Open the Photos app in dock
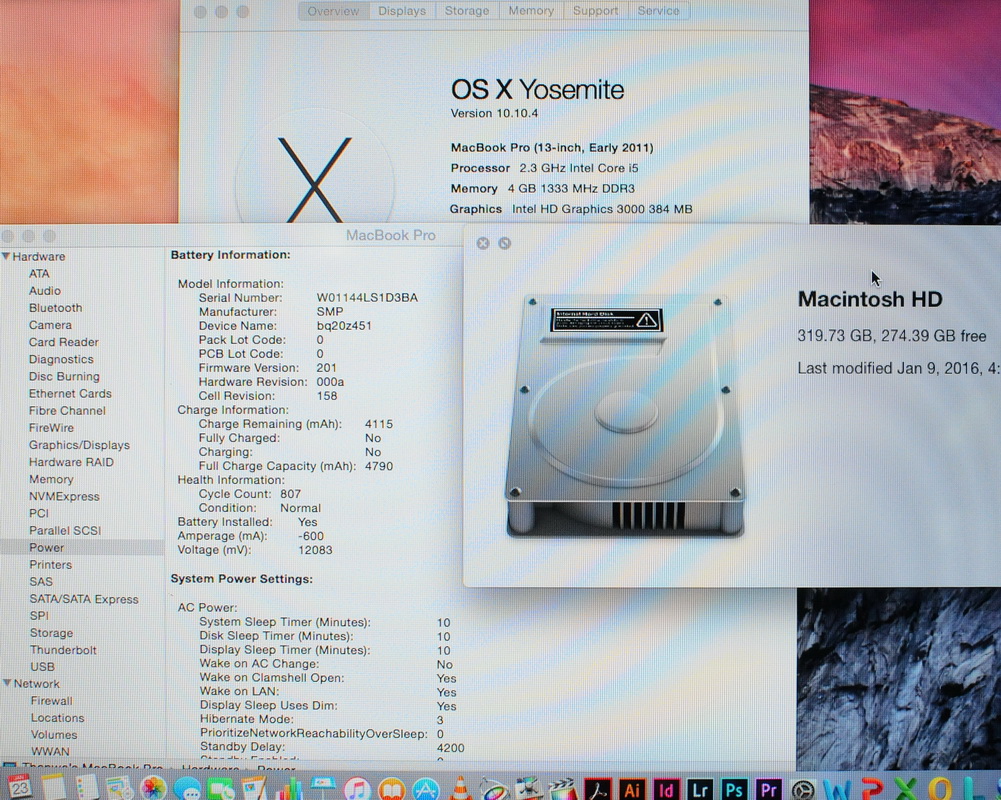Image resolution: width=1001 pixels, height=800 pixels. tap(154, 788)
